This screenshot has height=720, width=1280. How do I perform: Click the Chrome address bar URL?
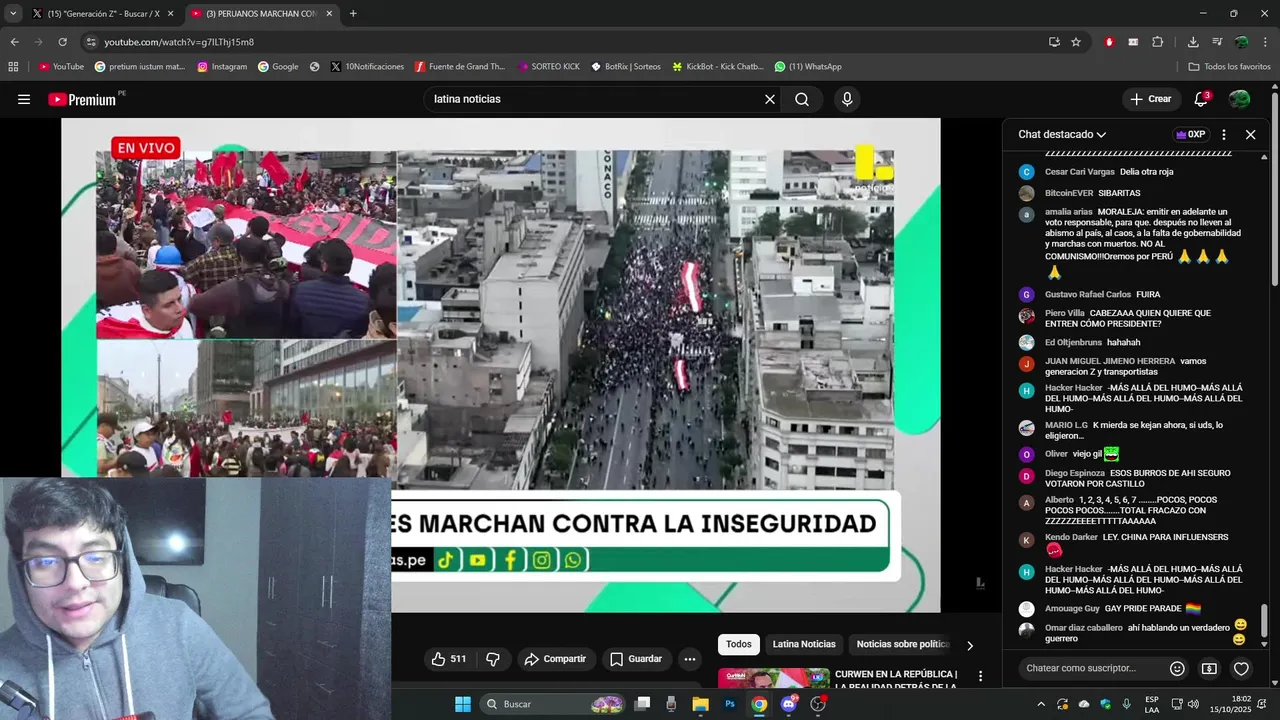[x=179, y=42]
